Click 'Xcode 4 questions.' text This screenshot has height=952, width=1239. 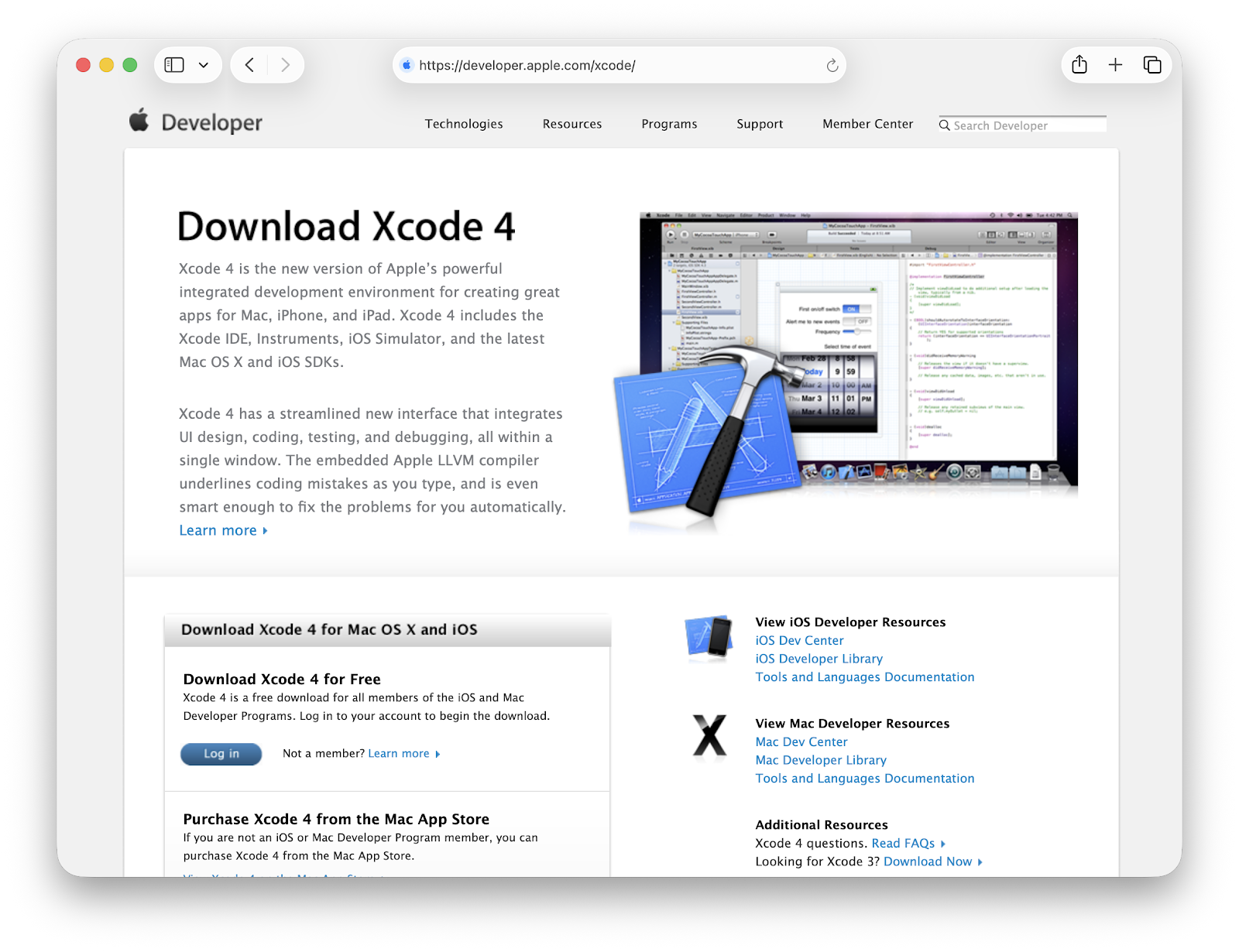click(812, 844)
